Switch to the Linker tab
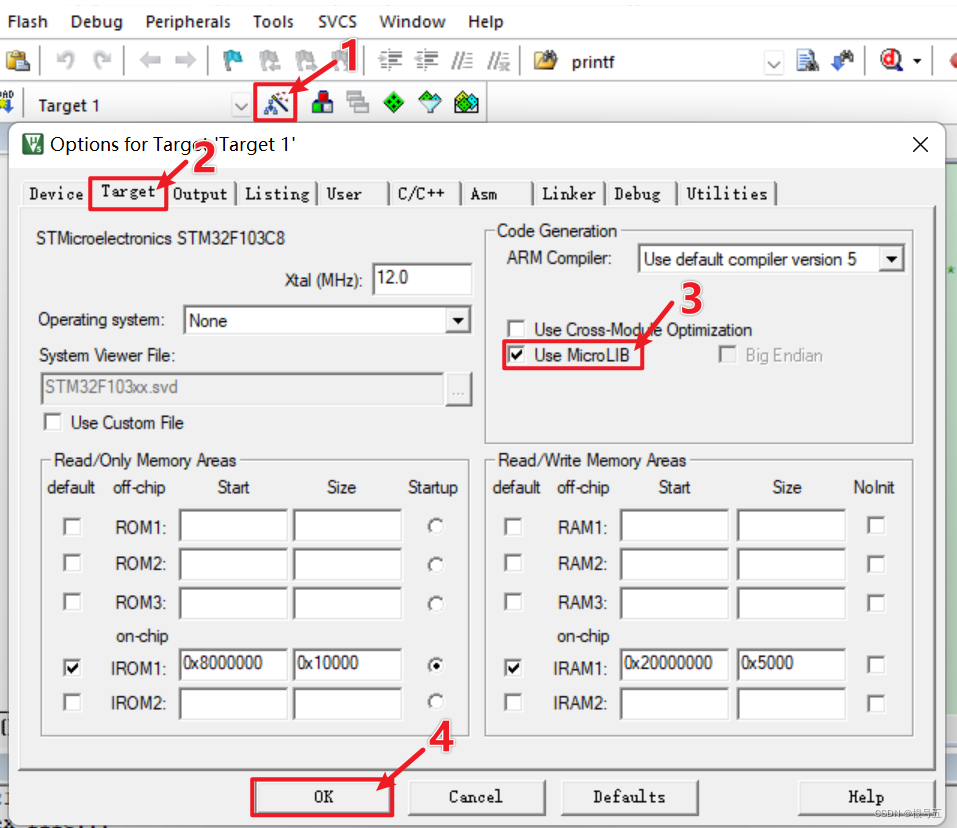Viewport: 957px width, 828px height. coord(569,194)
